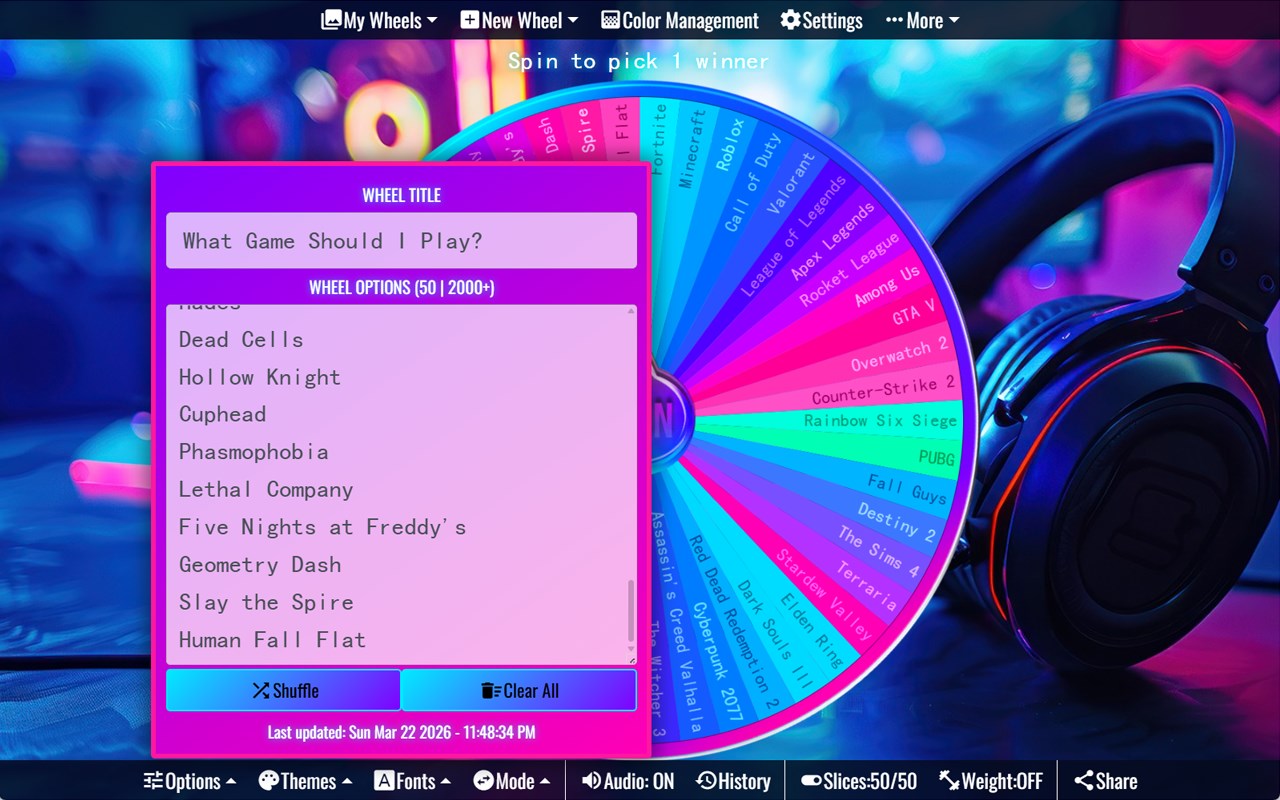Select 'Slay the Spire' entry

click(x=266, y=602)
